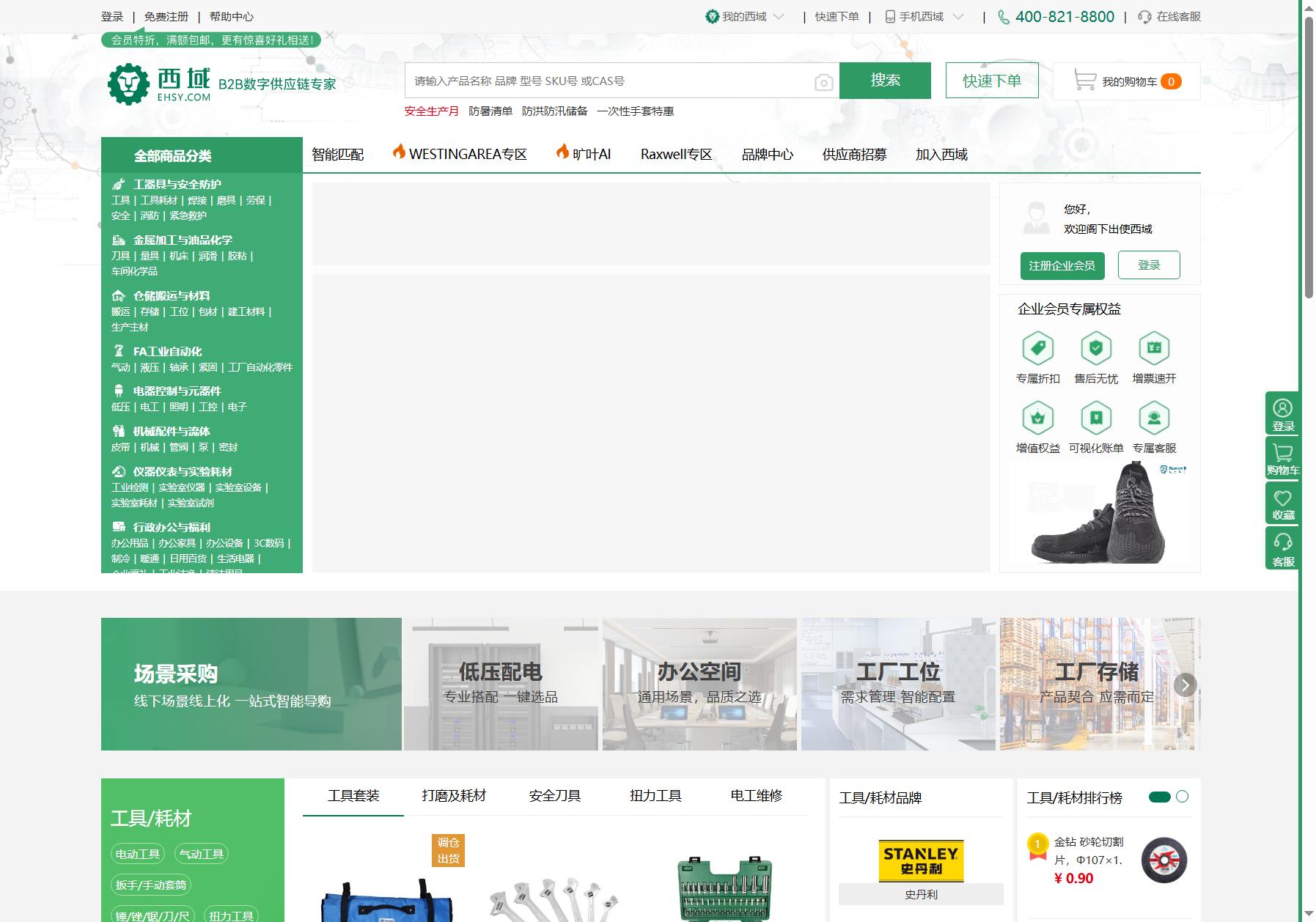Click the phone icon beside 400-821-8800
Image resolution: width=1316 pixels, height=922 pixels.
coord(1004,17)
